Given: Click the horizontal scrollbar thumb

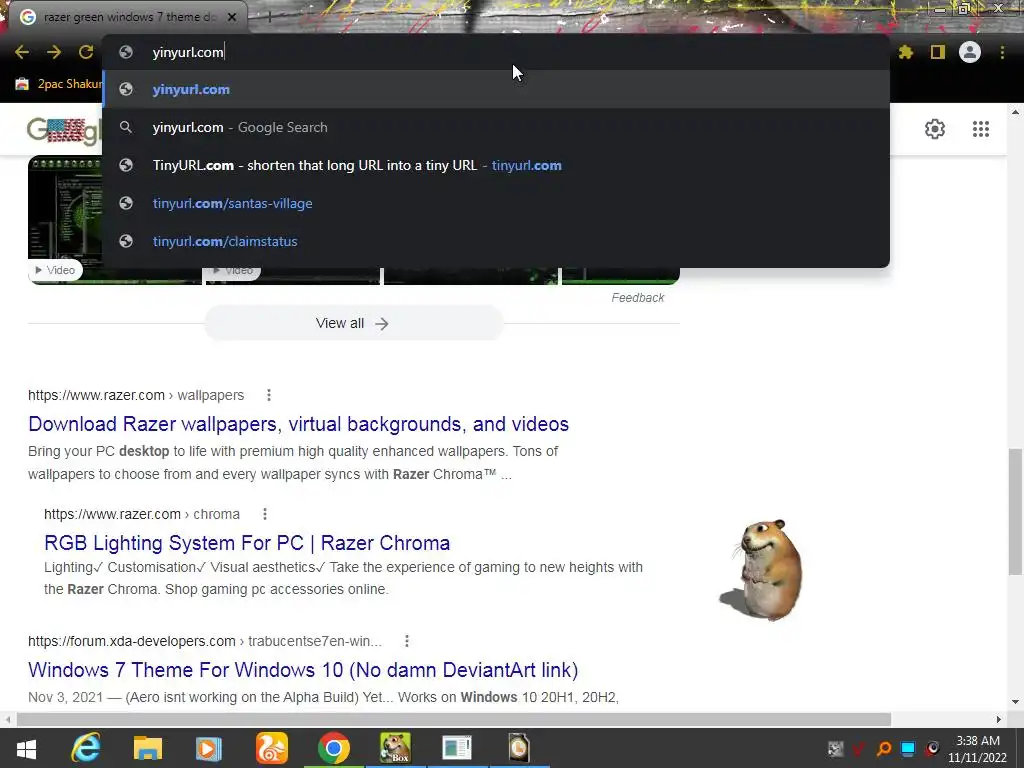Looking at the screenshot, I should [x=454, y=719].
